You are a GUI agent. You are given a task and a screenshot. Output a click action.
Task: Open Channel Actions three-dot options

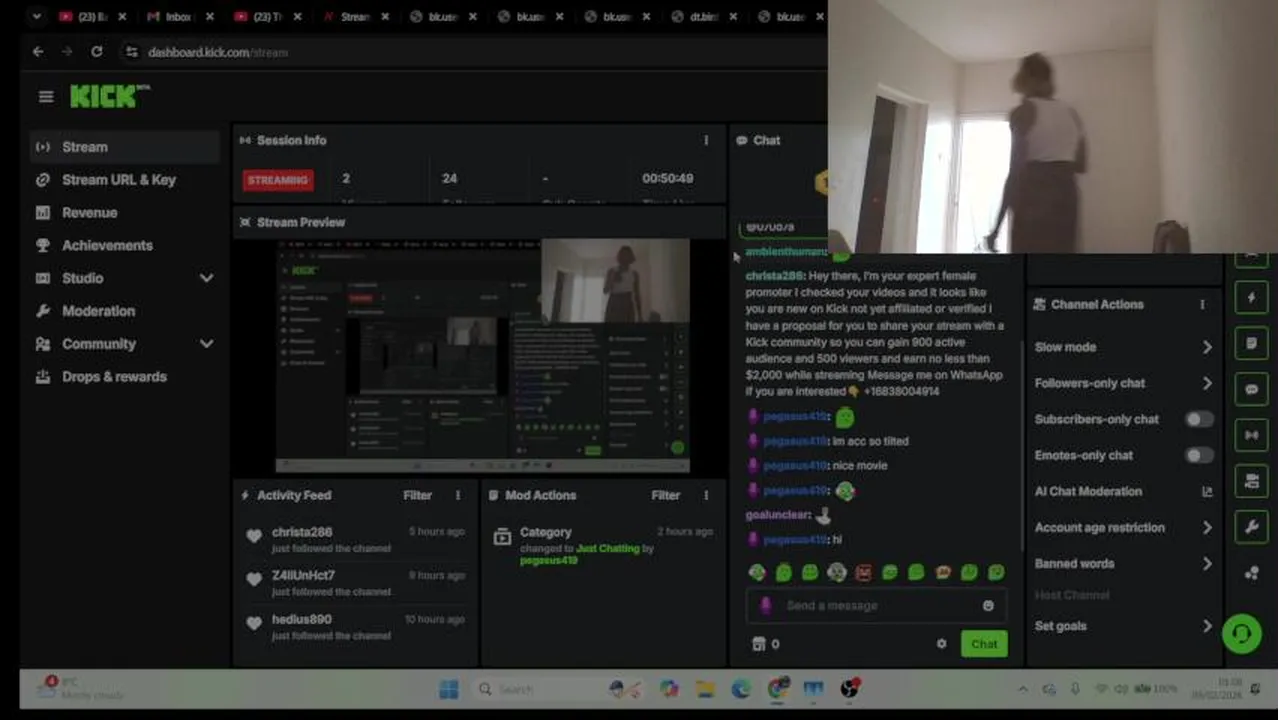1202,304
